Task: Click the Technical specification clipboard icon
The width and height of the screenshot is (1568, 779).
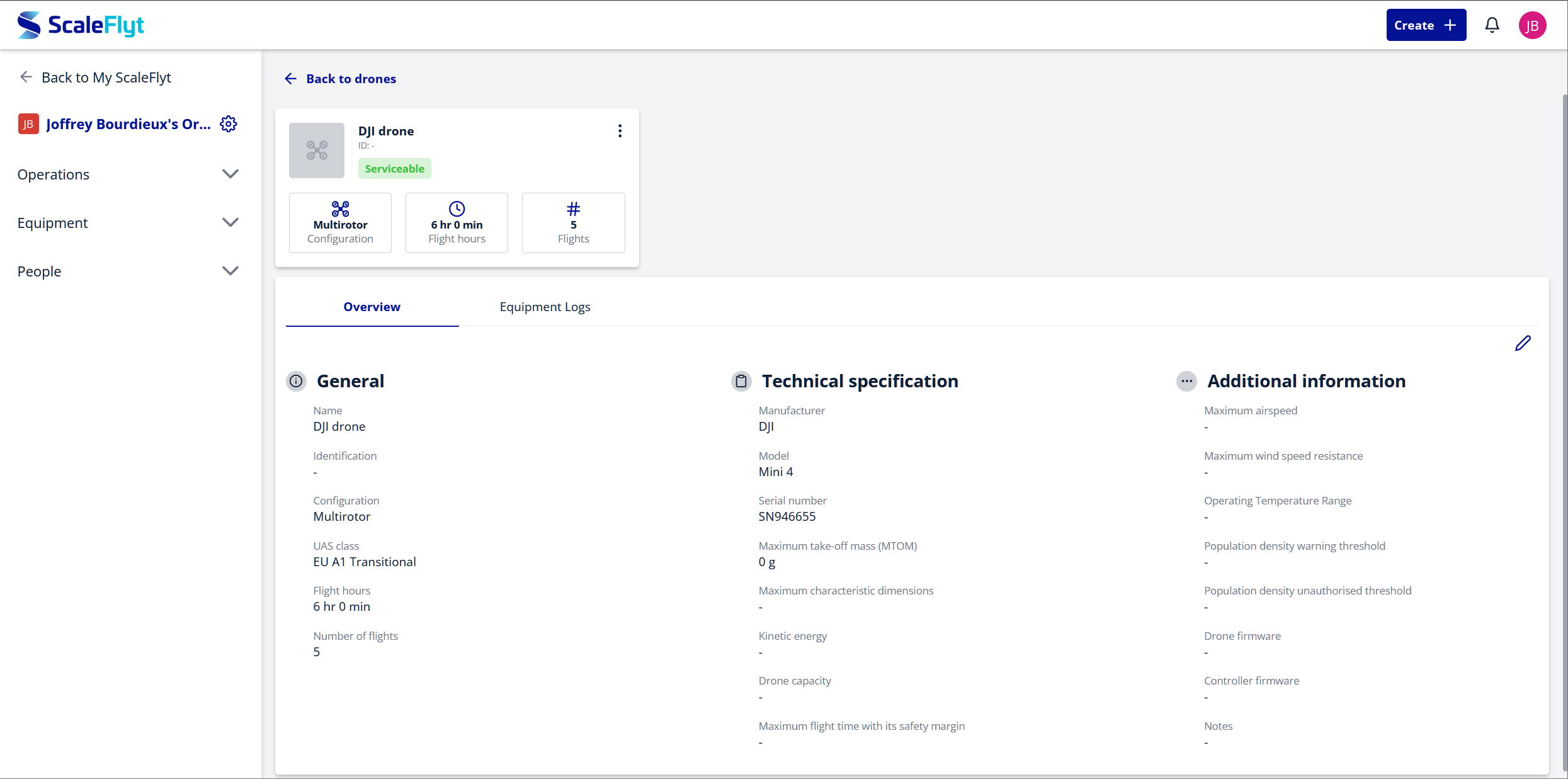Action: pyautogui.click(x=742, y=381)
